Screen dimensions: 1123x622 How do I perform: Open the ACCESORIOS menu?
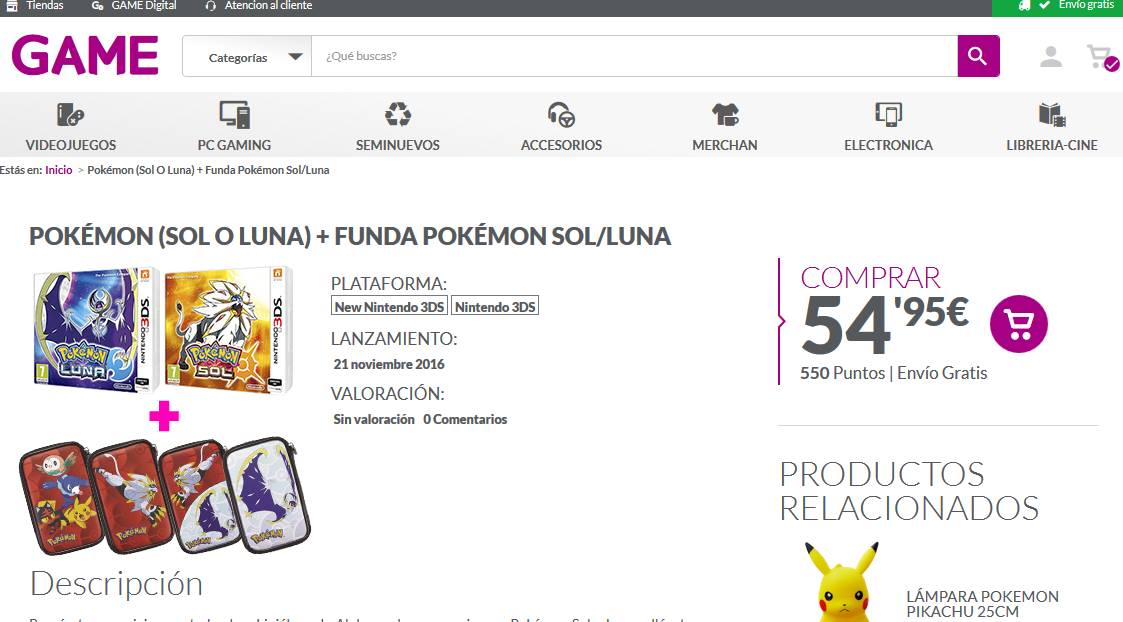pyautogui.click(x=562, y=145)
